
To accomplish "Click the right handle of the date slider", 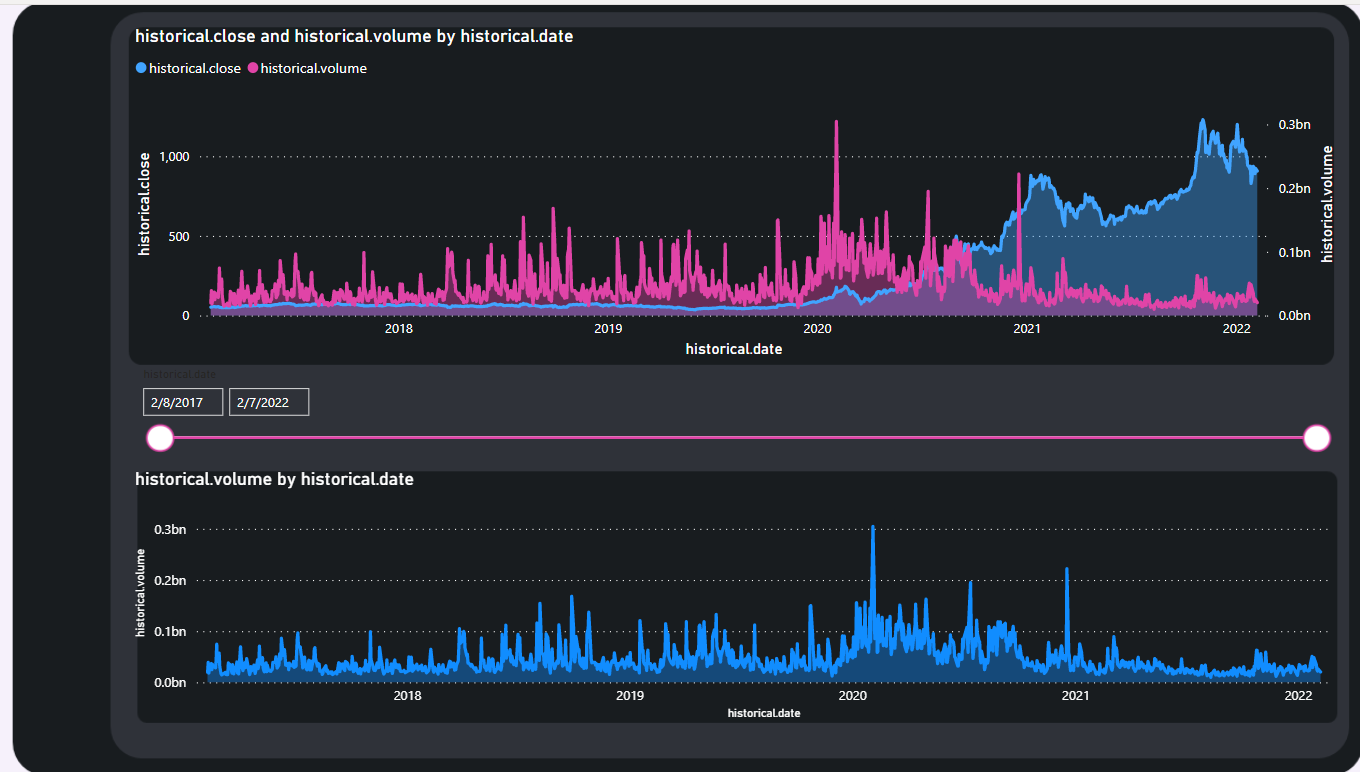I will pos(1317,438).
